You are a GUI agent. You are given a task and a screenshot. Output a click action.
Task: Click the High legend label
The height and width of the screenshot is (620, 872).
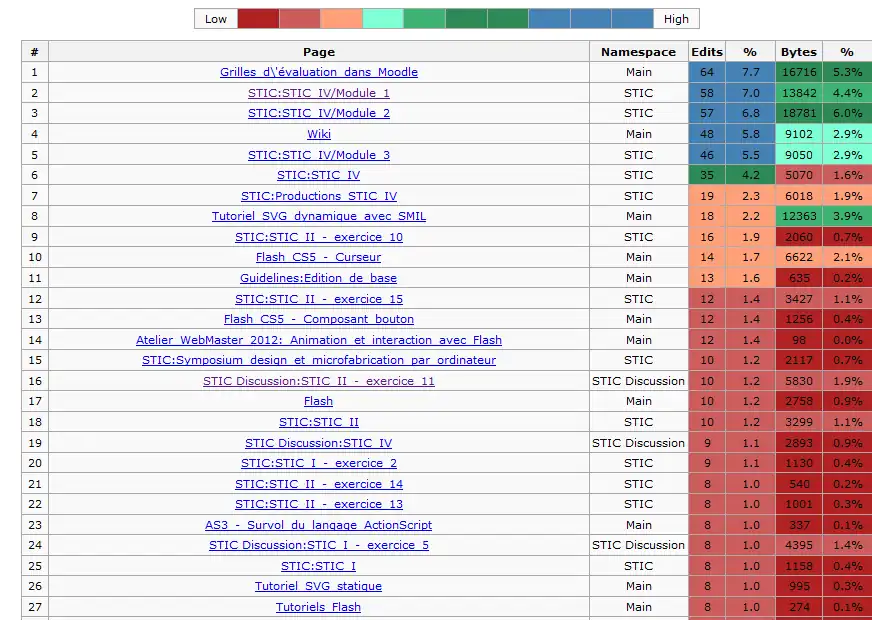pos(676,19)
